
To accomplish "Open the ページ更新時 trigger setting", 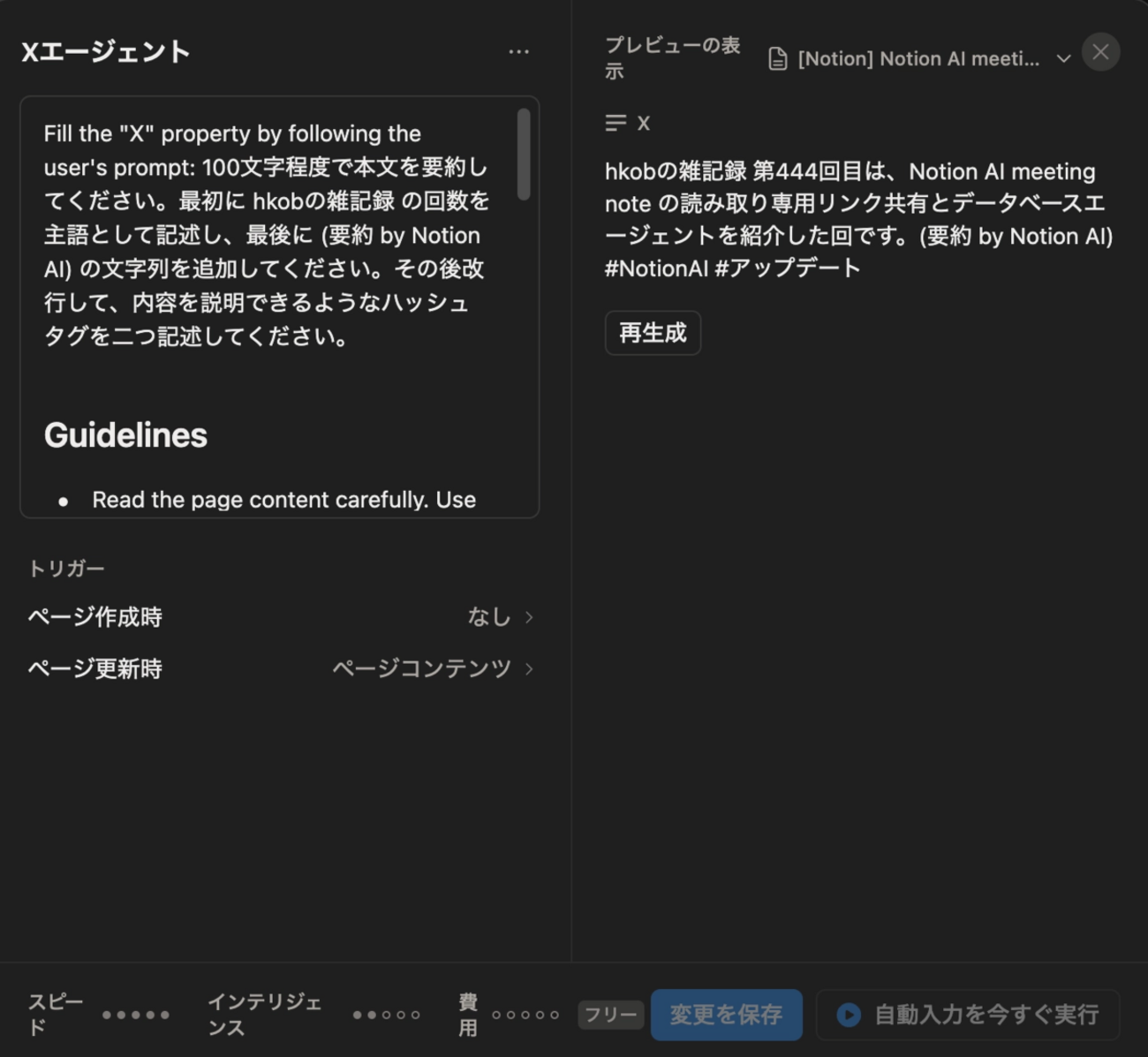I will coord(280,668).
